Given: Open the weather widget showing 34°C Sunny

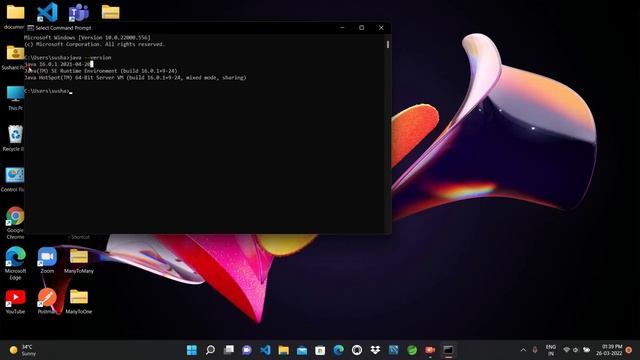Looking at the screenshot, I should click(x=23, y=350).
